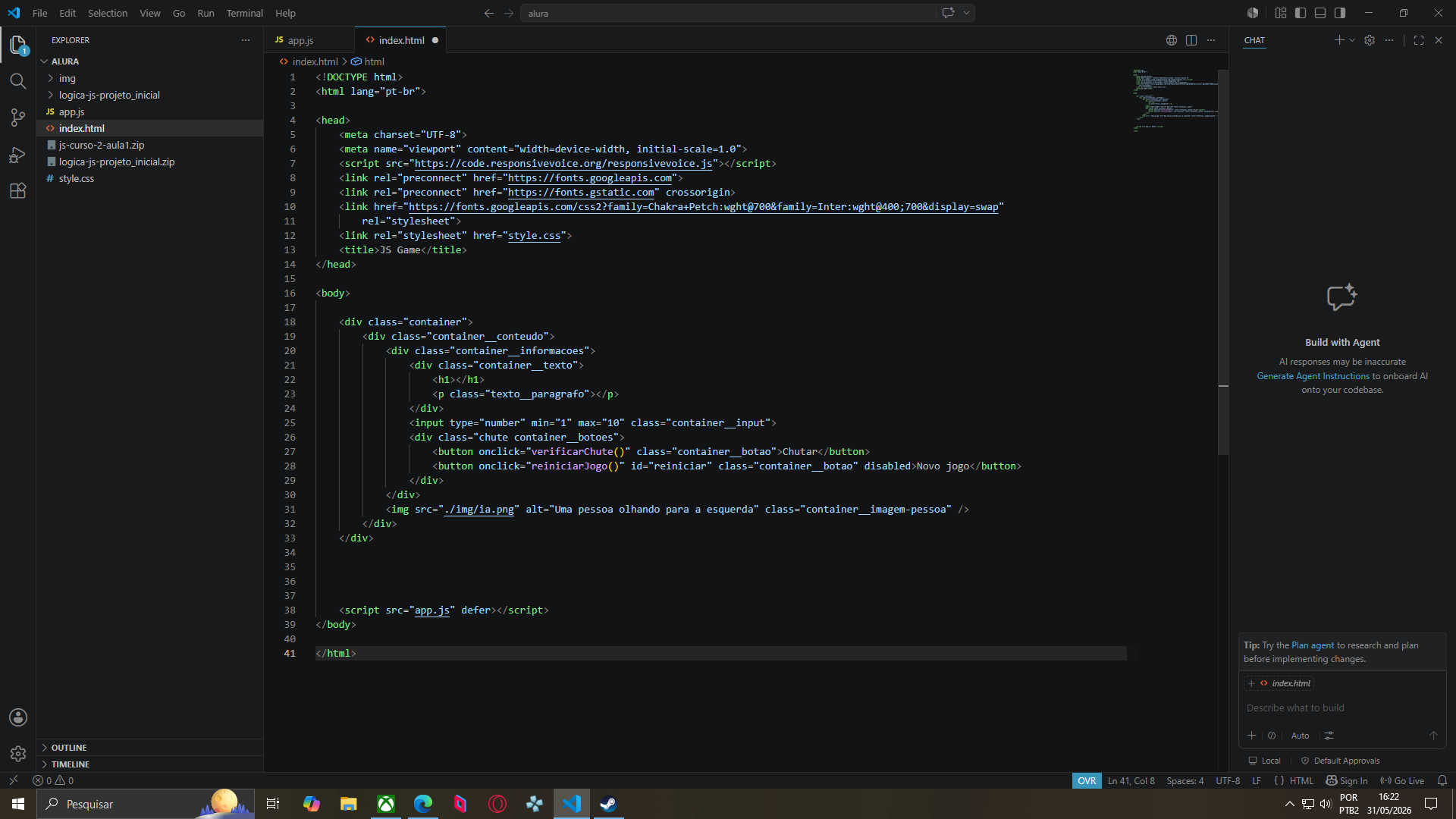
Task: Open style.css in the Explorer
Action: click(x=149, y=178)
